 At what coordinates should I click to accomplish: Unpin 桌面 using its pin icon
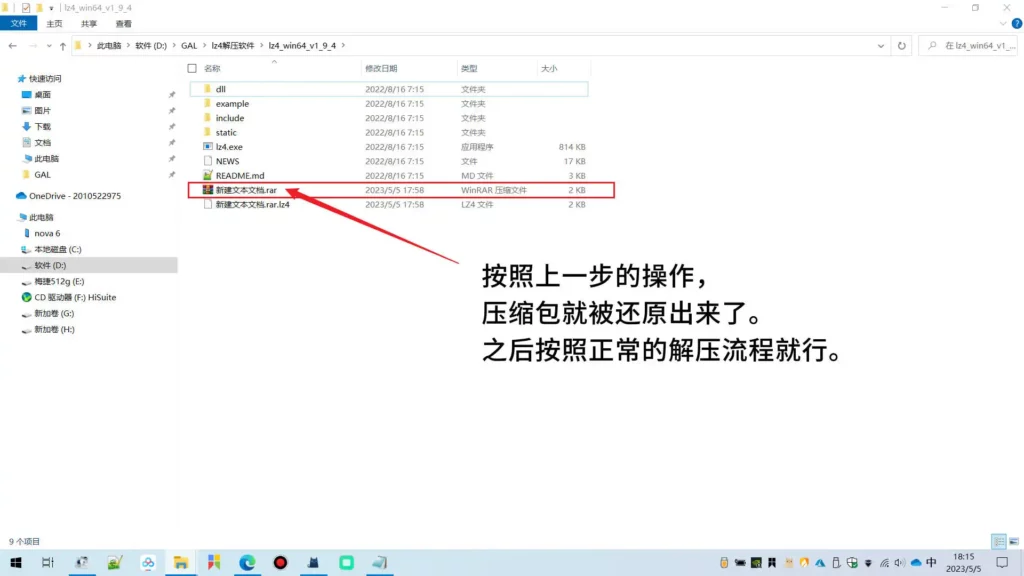[x=172, y=95]
